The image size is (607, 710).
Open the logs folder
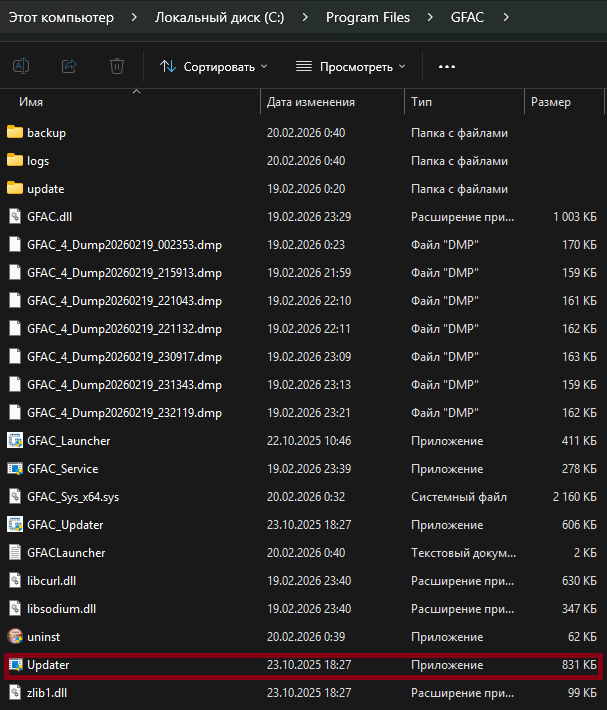(38, 160)
